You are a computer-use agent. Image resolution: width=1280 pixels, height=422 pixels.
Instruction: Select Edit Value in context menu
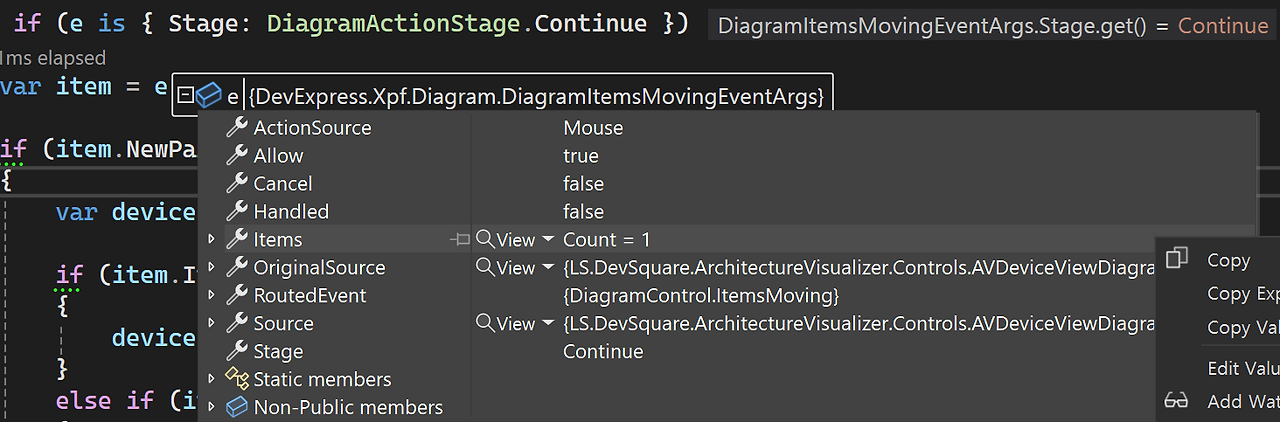click(x=1242, y=368)
